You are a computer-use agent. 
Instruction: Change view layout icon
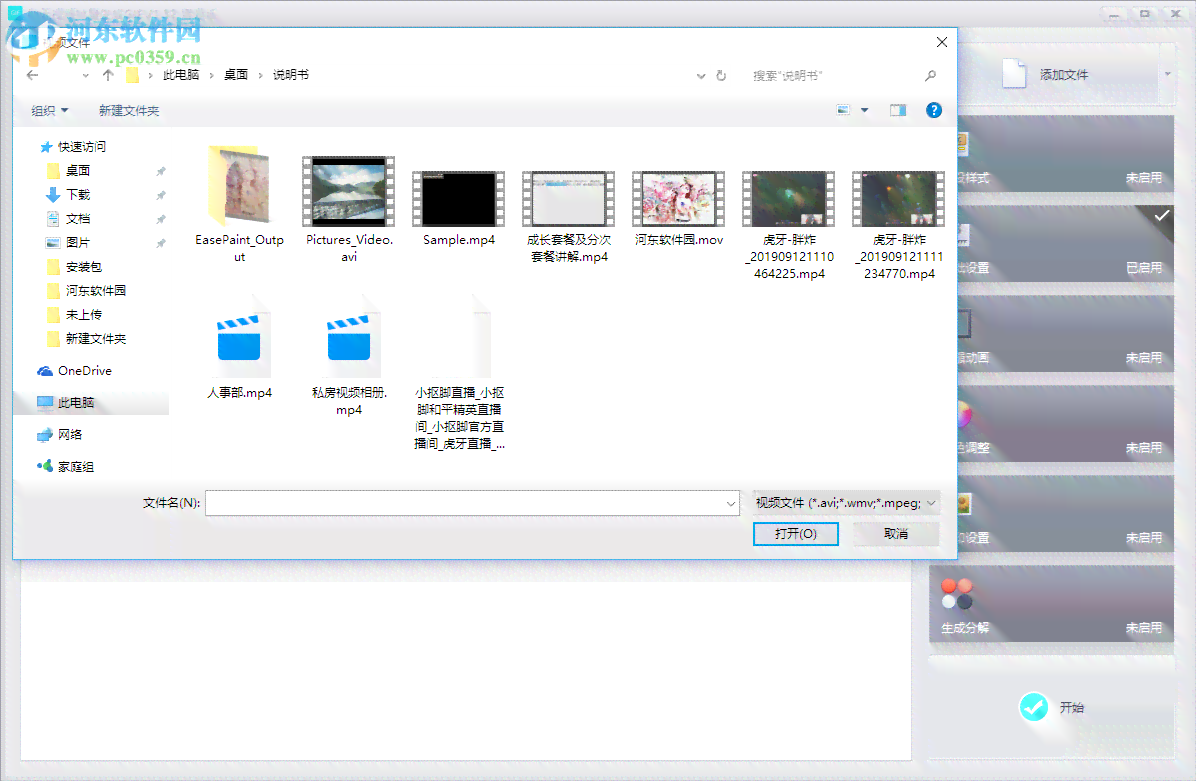[x=843, y=111]
